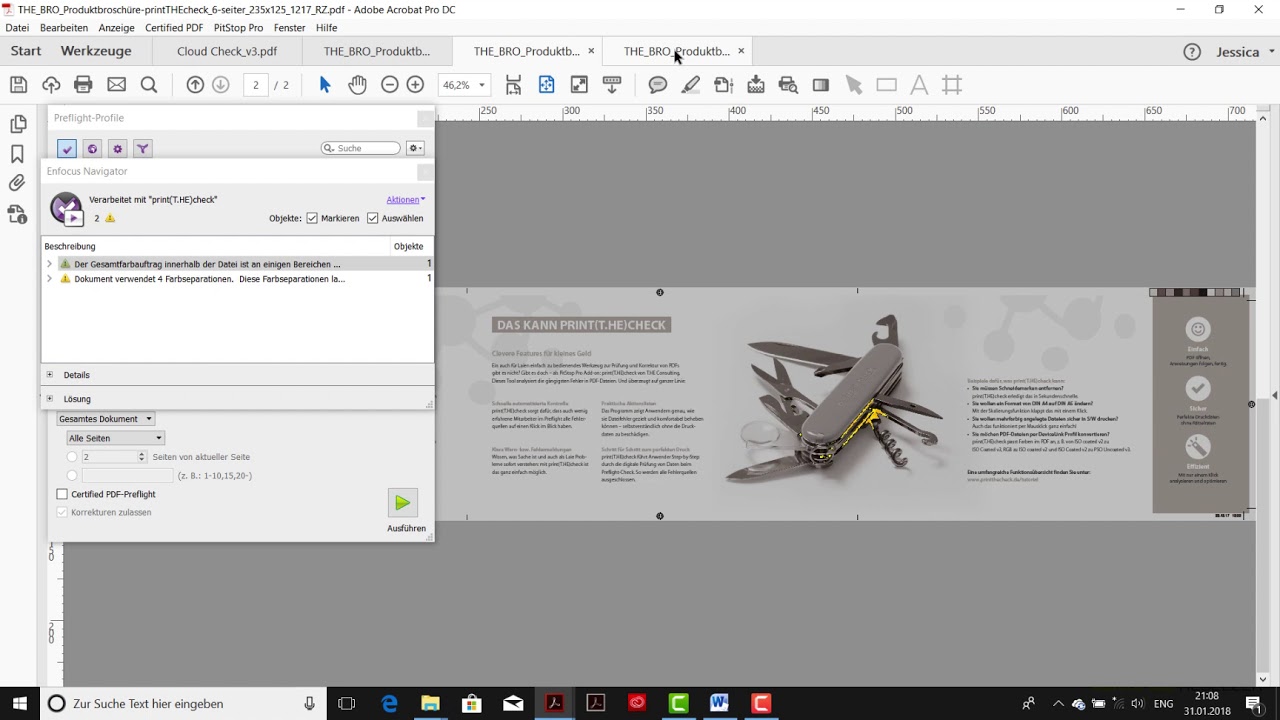Select the arrow selection tool
Screen dimensions: 1280x720
[x=325, y=85]
